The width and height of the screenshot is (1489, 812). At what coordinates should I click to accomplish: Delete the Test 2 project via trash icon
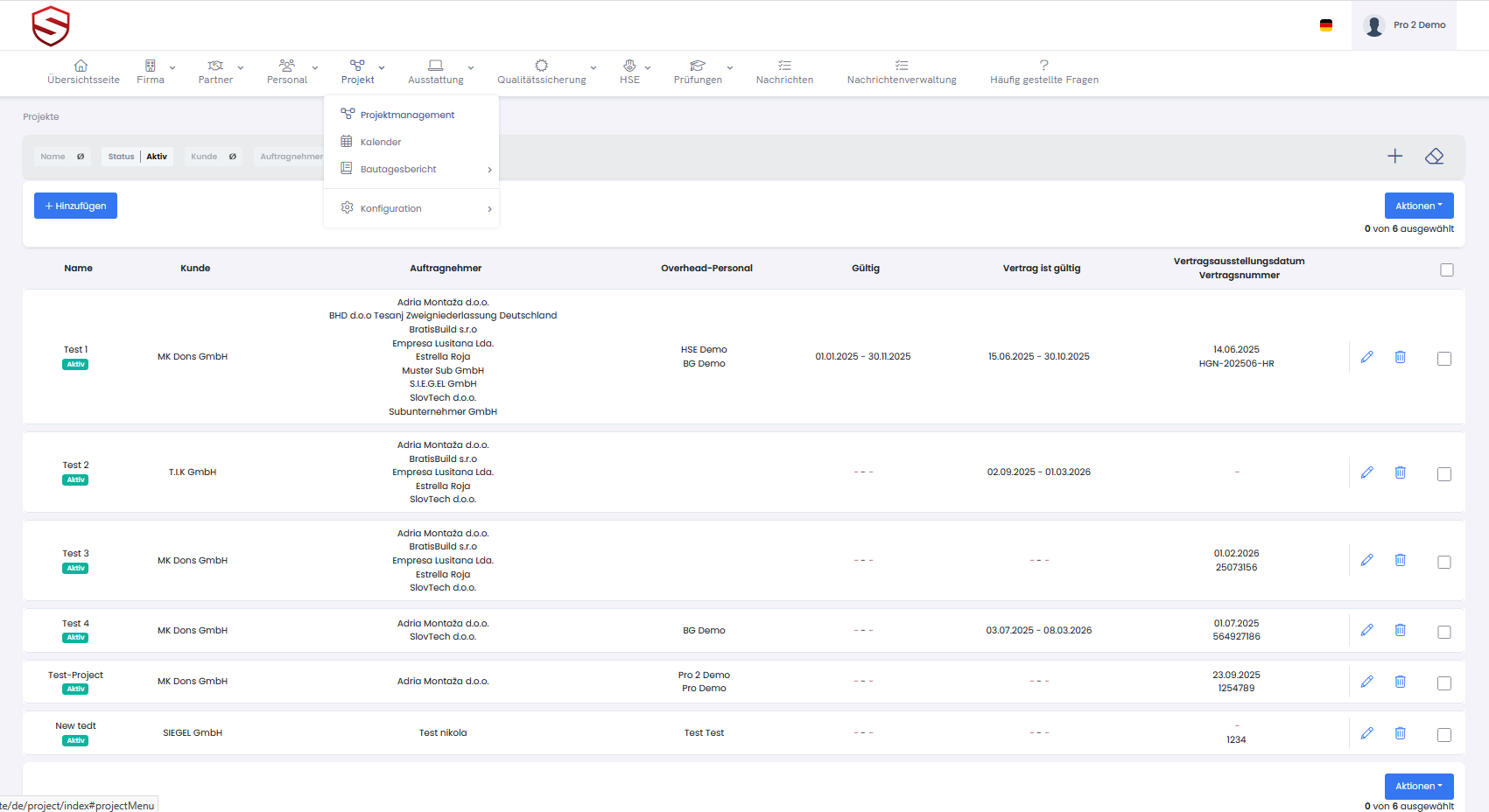(x=1400, y=472)
